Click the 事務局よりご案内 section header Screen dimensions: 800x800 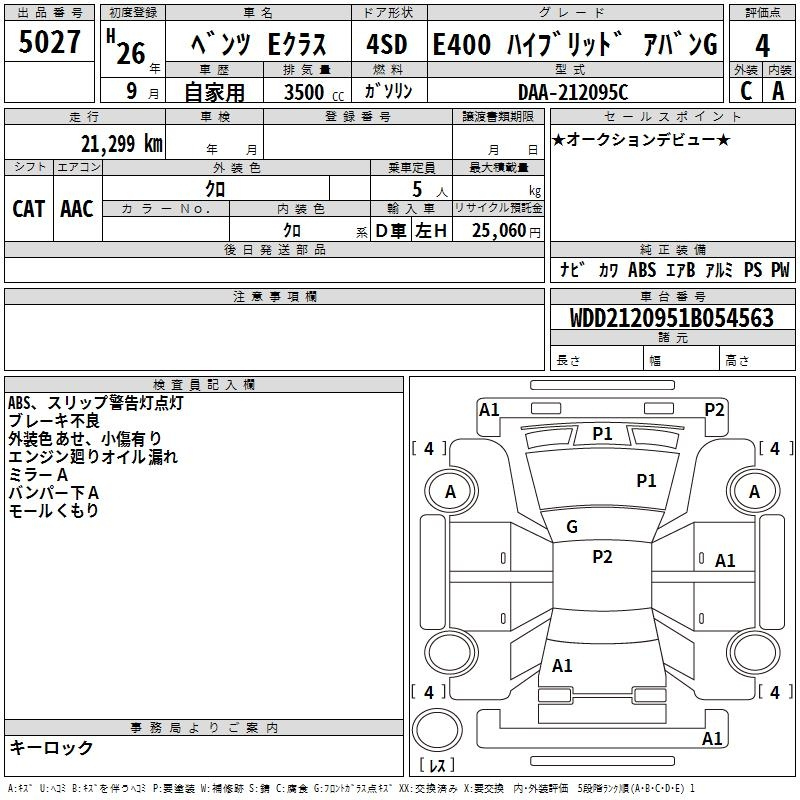click(x=204, y=728)
